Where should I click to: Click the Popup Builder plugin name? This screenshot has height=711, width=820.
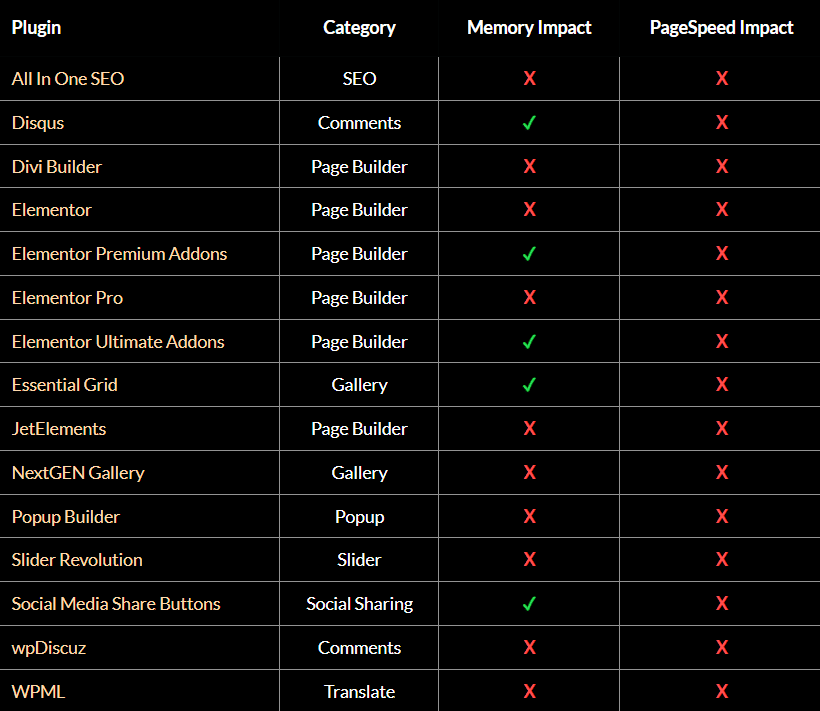click(x=66, y=517)
